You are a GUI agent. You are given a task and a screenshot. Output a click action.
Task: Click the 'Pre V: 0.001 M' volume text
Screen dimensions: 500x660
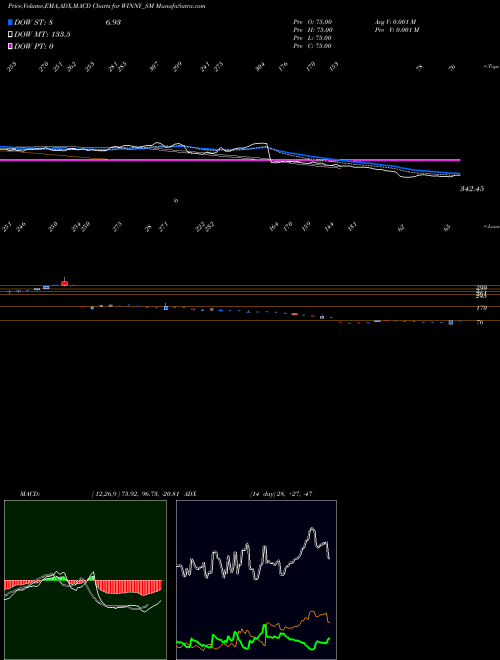[x=396, y=30]
